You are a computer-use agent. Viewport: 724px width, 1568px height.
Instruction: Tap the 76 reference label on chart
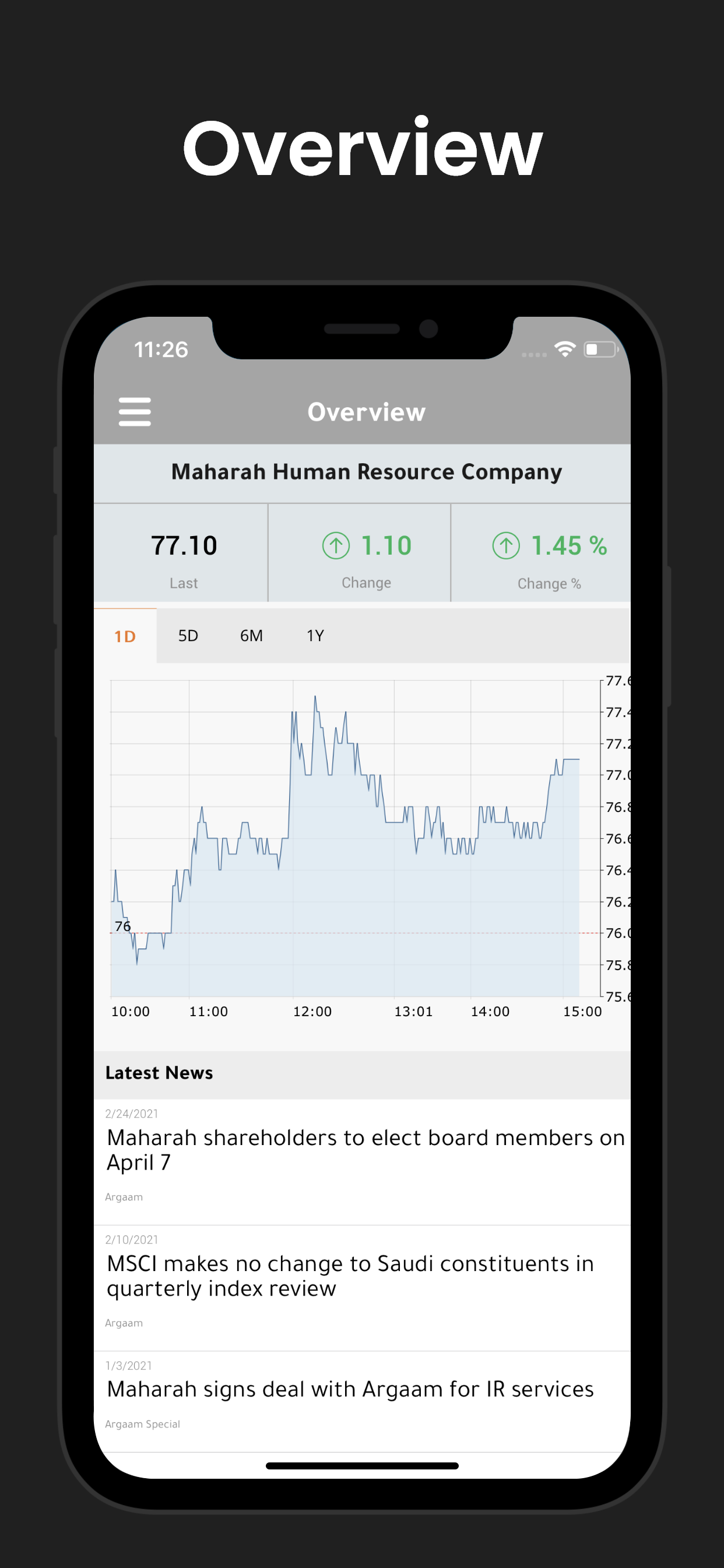coord(123,926)
